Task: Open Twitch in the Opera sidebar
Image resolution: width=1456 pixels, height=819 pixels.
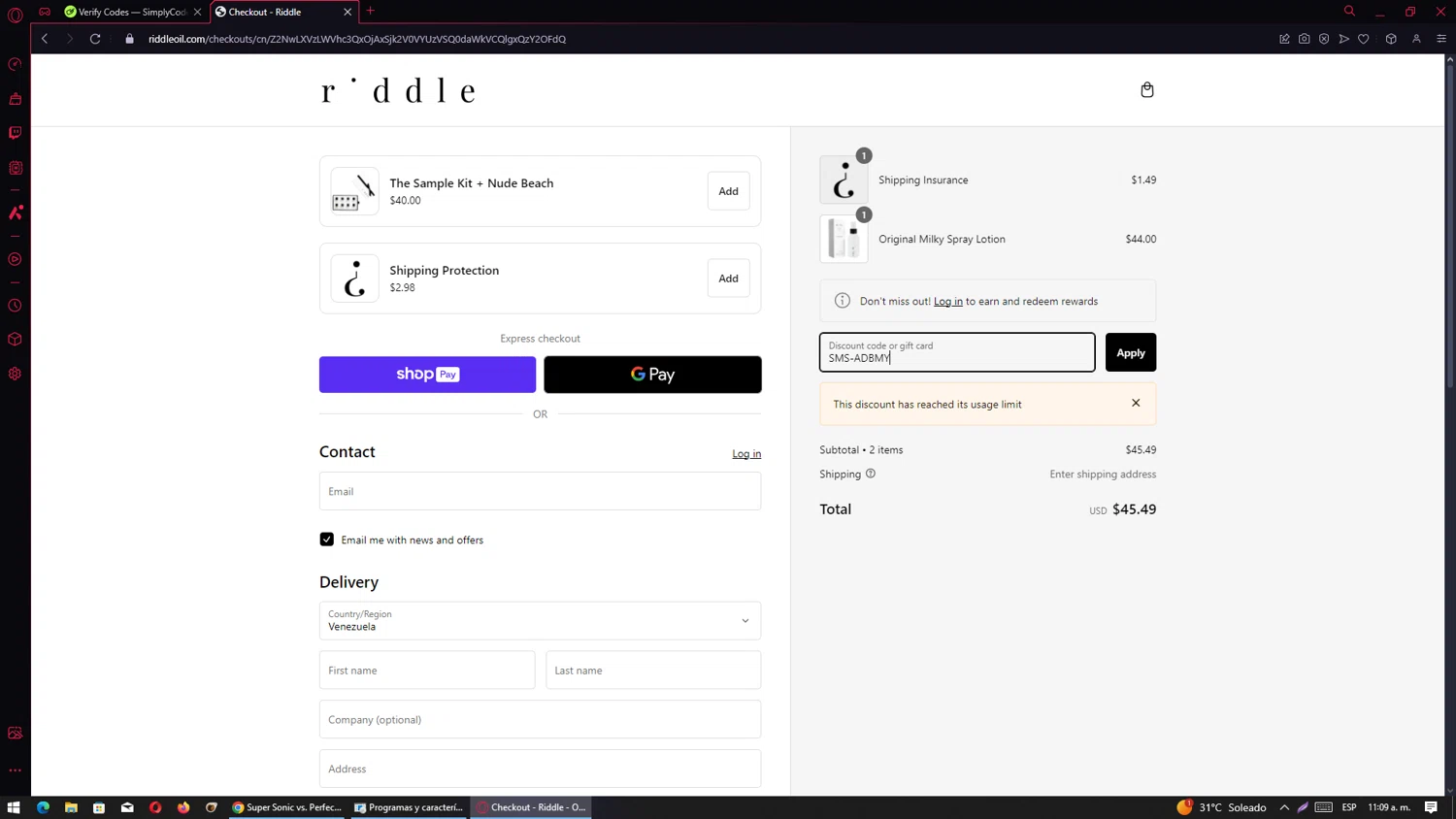Action: 16,133
